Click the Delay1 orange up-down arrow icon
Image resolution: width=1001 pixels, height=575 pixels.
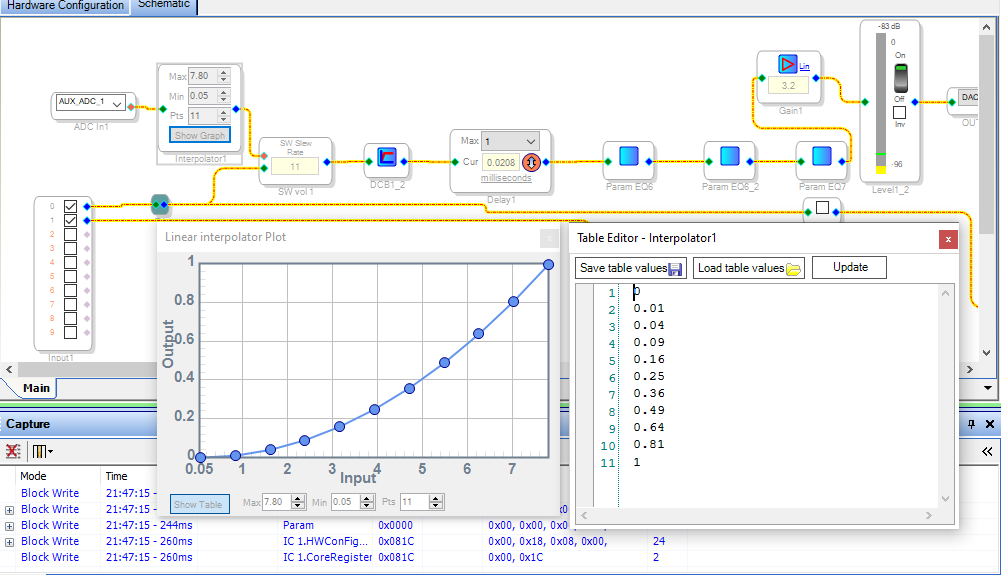click(x=532, y=161)
